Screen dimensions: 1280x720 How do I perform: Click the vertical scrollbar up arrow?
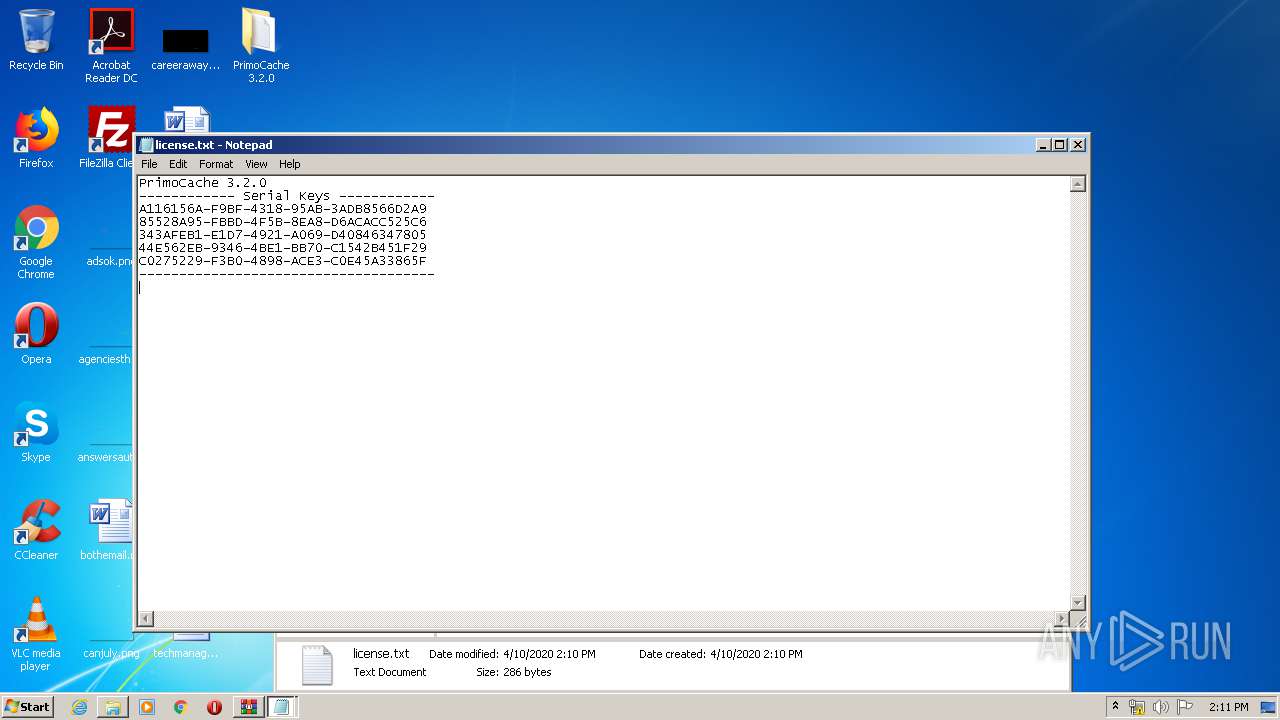tap(1078, 184)
